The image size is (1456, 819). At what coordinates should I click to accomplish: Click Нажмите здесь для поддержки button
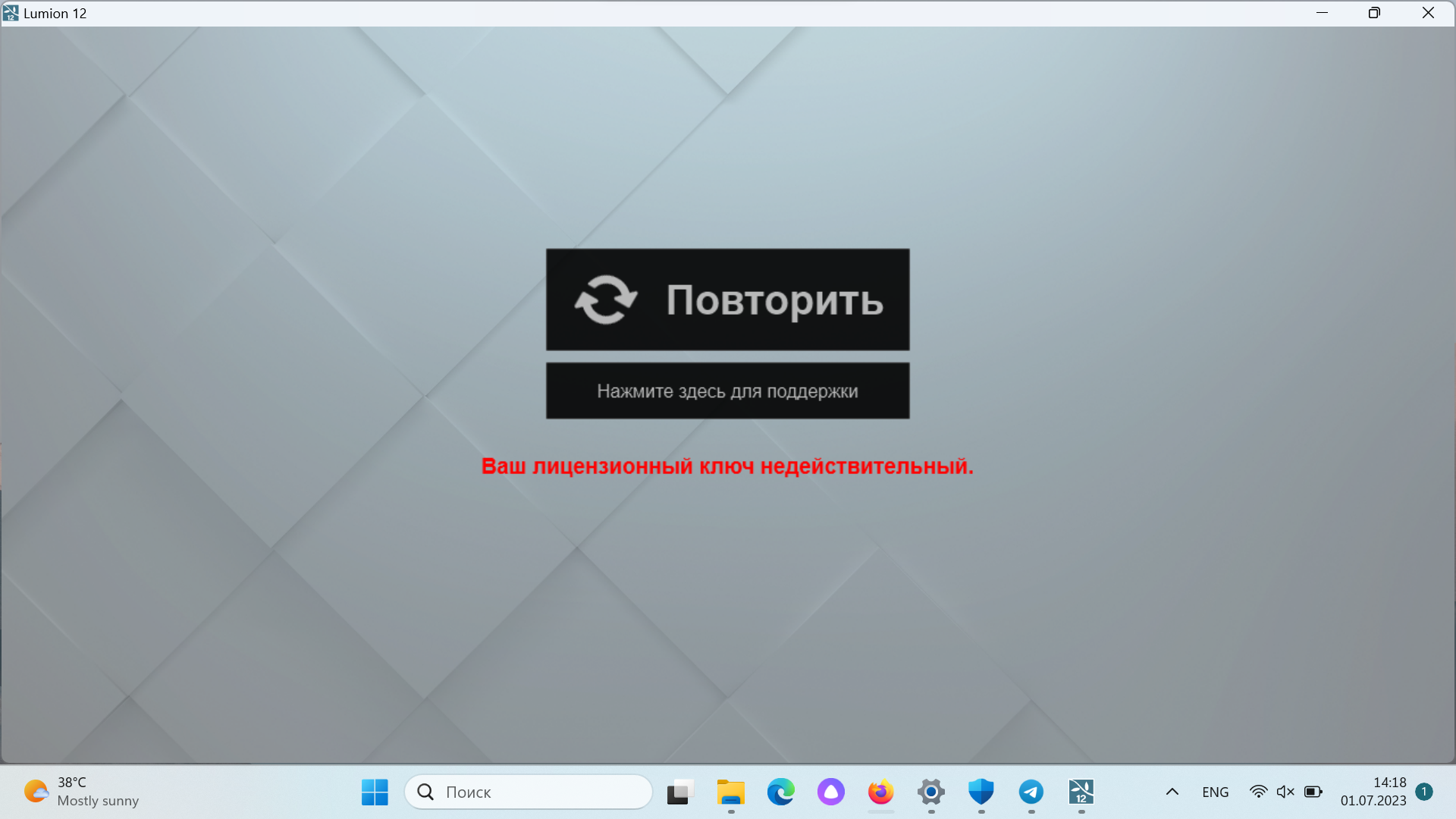(x=727, y=391)
